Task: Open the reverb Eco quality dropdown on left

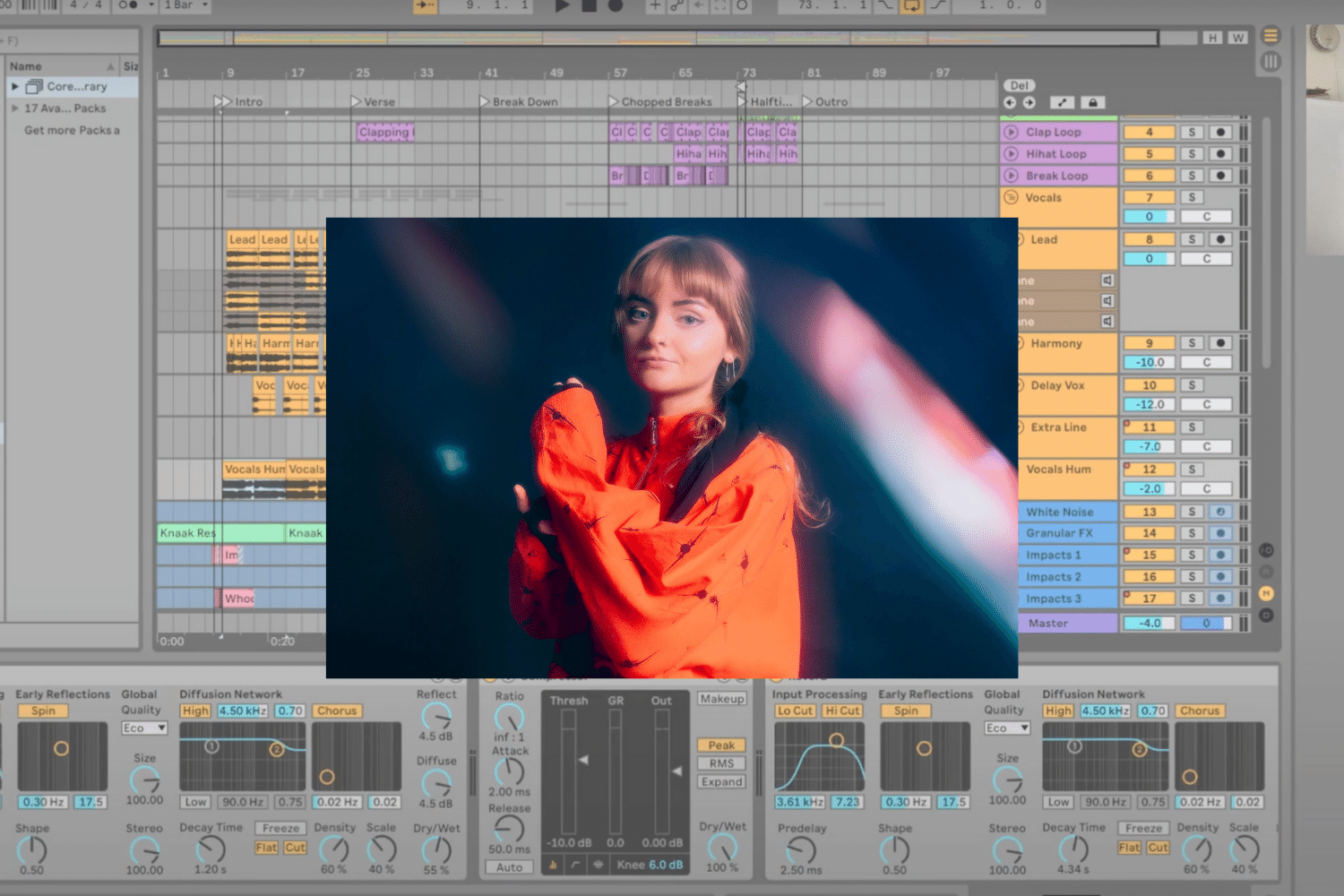Action: pyautogui.click(x=144, y=728)
